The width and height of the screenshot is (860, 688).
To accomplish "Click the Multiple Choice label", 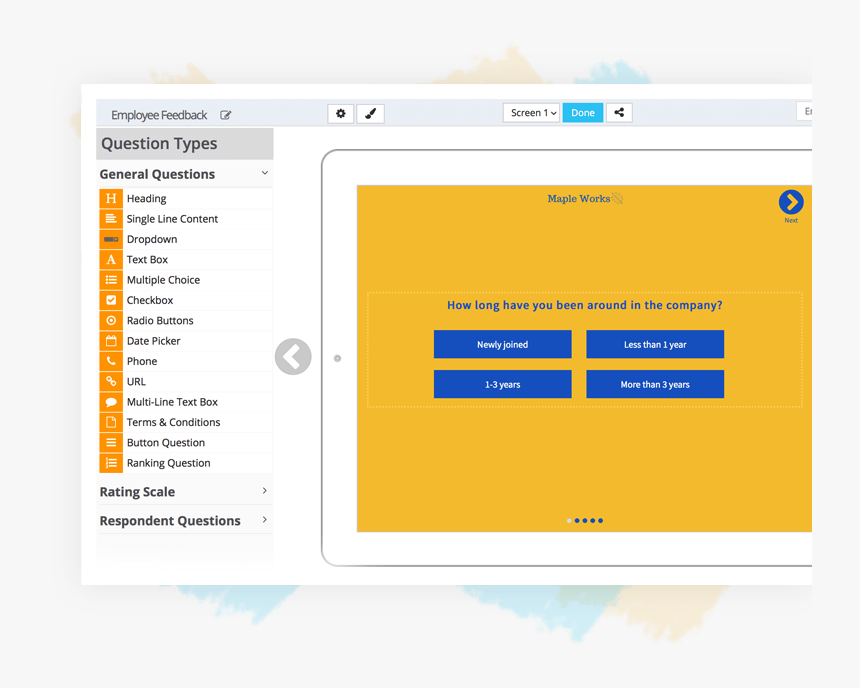I will [163, 280].
